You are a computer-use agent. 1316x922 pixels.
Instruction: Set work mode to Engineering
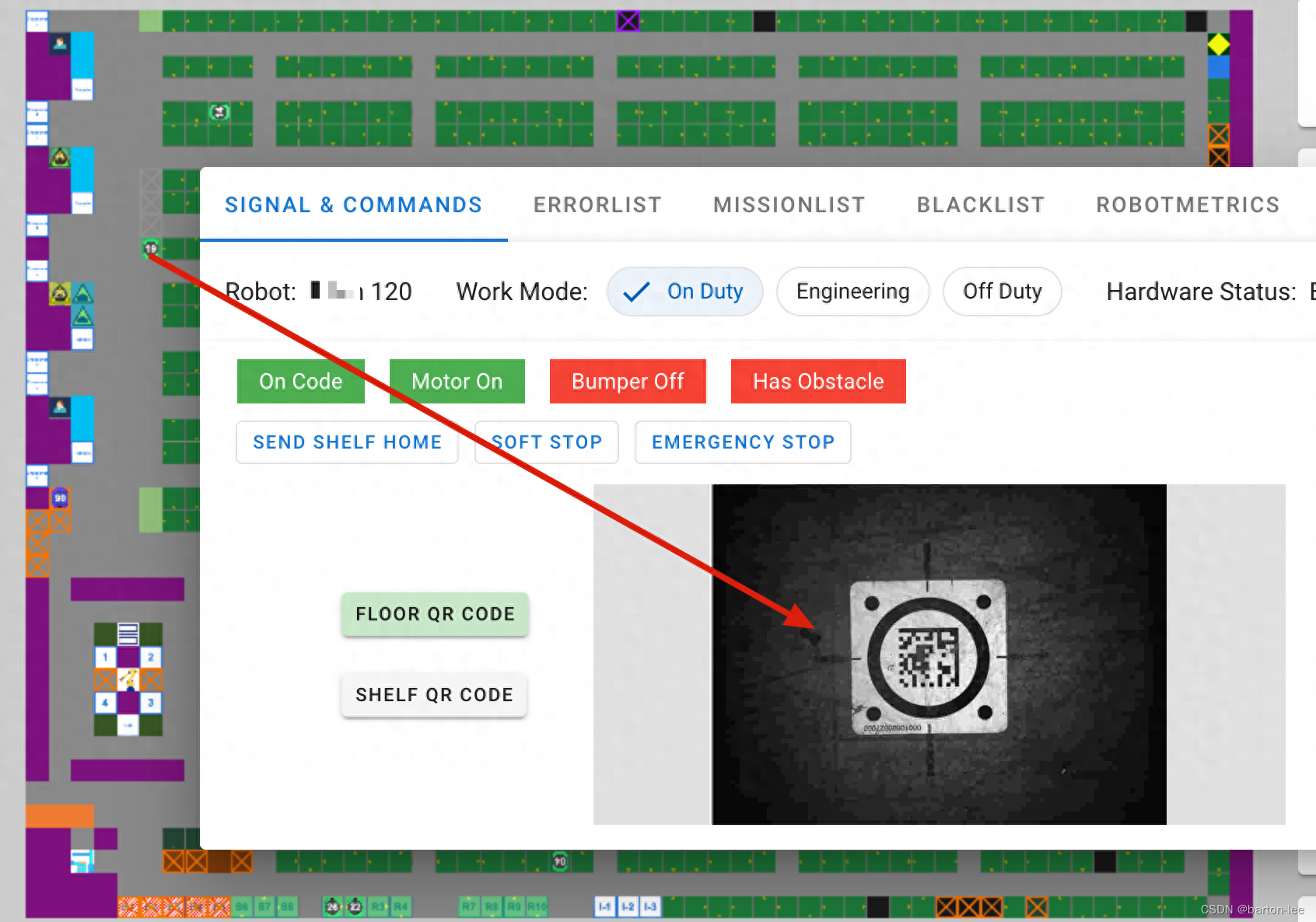852,292
